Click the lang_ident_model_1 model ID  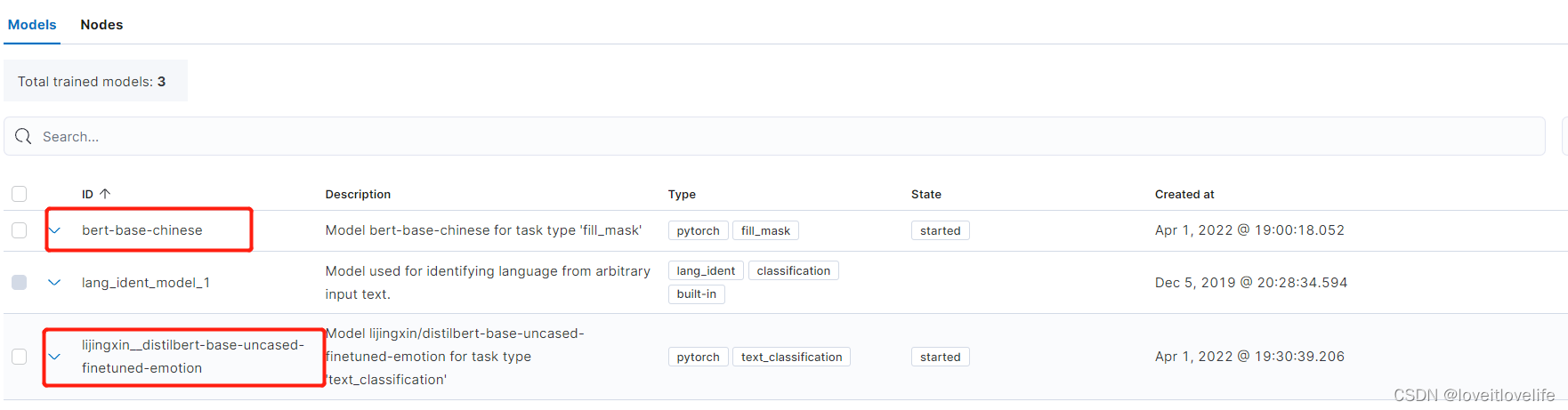[146, 283]
